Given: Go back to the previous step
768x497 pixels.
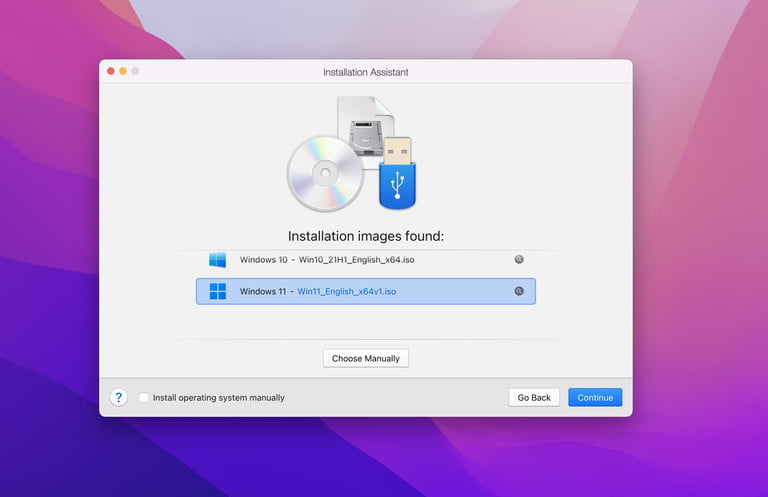Looking at the screenshot, I should 534,398.
